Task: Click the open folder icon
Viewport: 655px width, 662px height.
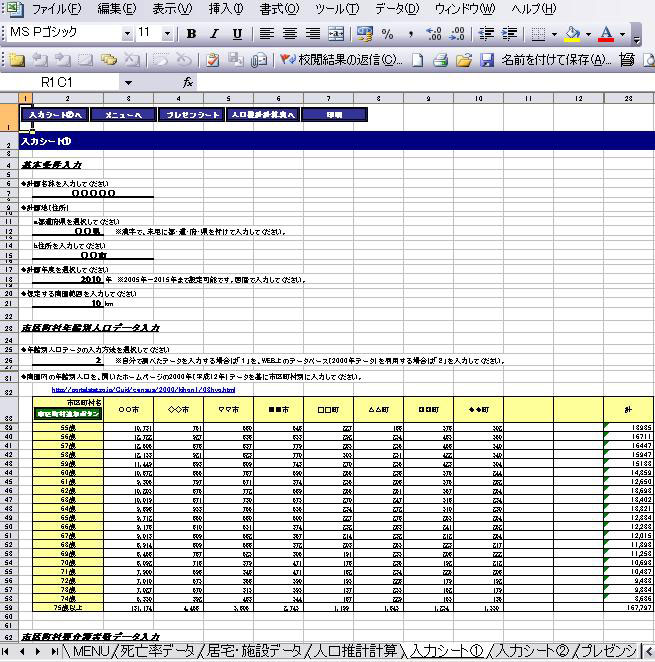Action: (463, 60)
